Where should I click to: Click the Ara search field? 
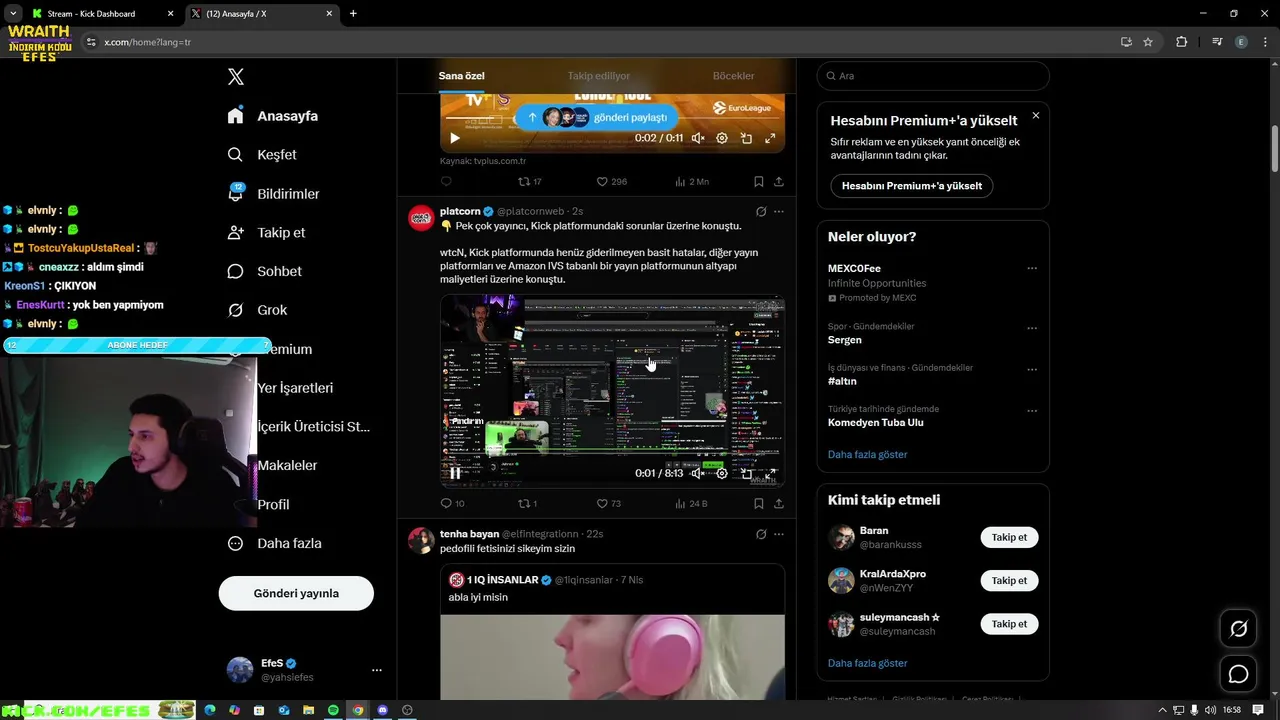[x=933, y=76]
